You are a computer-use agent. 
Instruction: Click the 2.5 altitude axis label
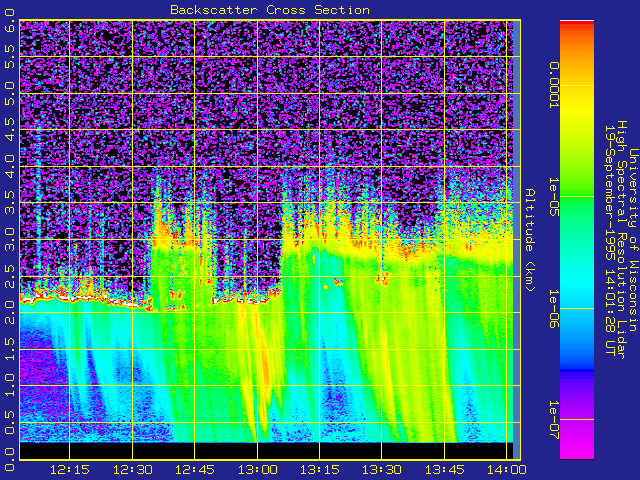[9, 276]
